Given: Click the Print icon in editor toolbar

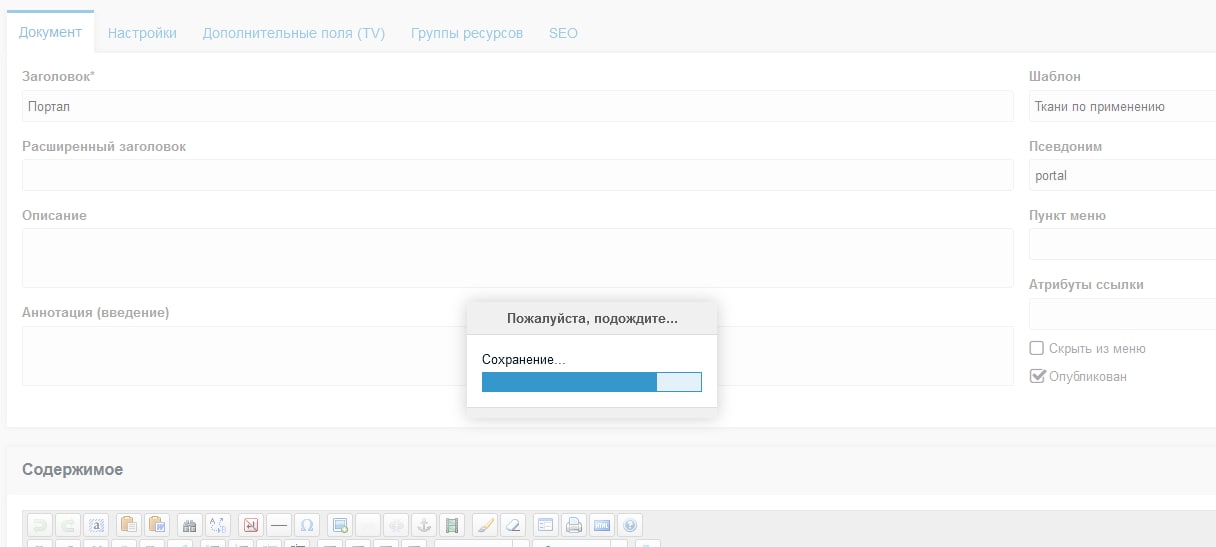Looking at the screenshot, I should 574,525.
